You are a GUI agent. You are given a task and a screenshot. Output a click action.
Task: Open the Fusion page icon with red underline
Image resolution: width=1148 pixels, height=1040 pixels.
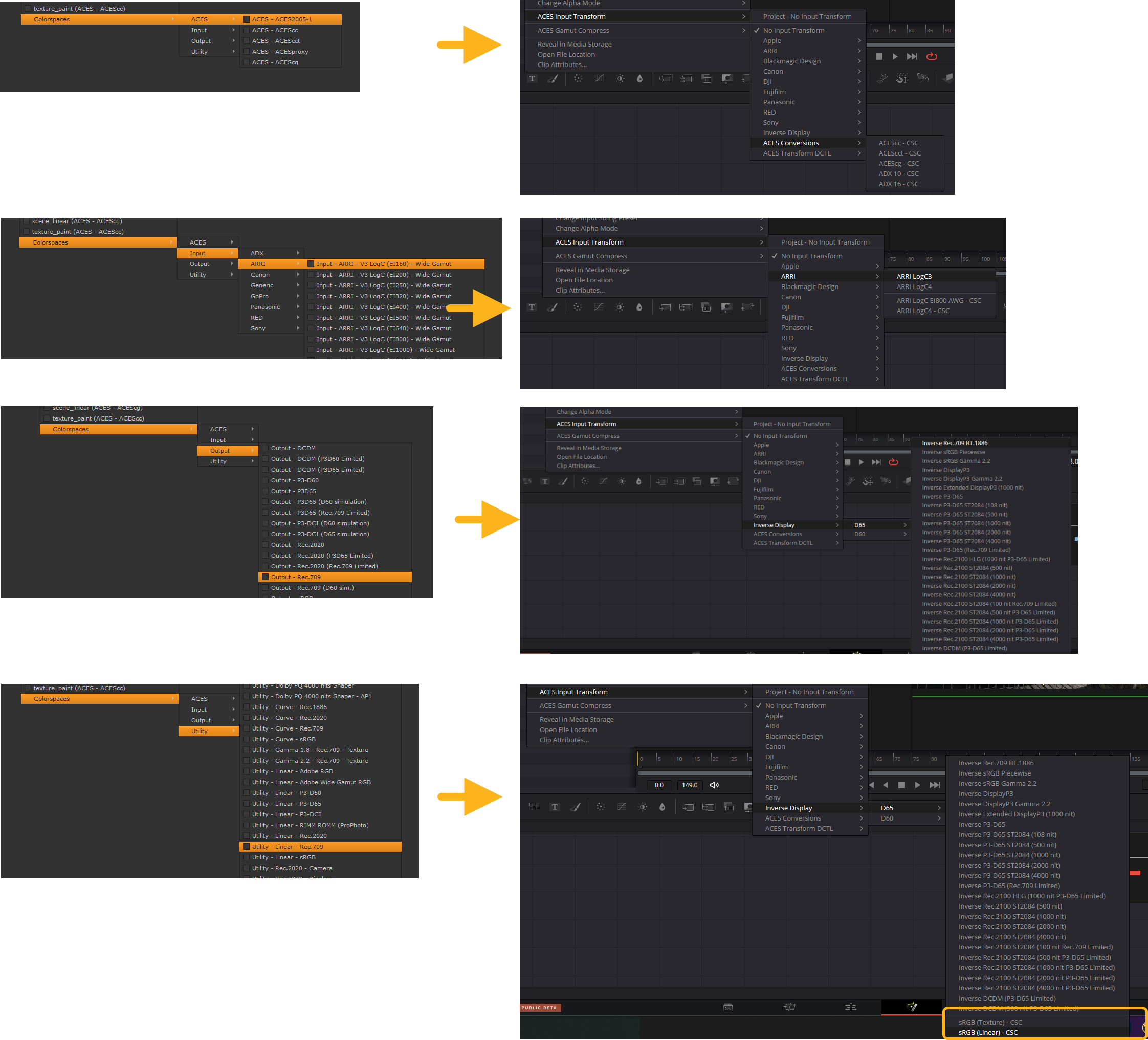point(912,1007)
